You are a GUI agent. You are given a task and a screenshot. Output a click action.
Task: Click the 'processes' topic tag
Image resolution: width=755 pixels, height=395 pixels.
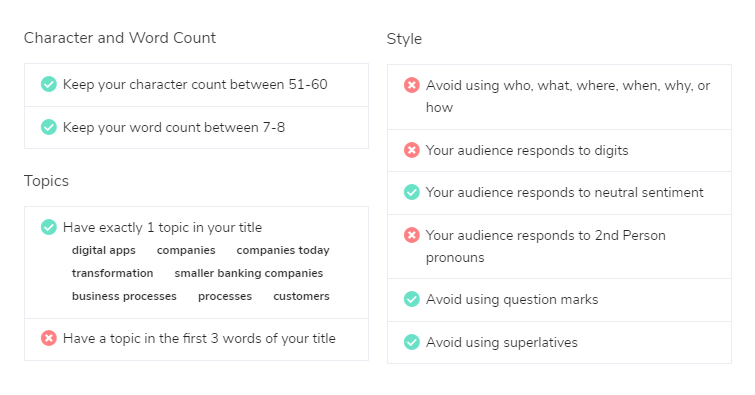225,296
